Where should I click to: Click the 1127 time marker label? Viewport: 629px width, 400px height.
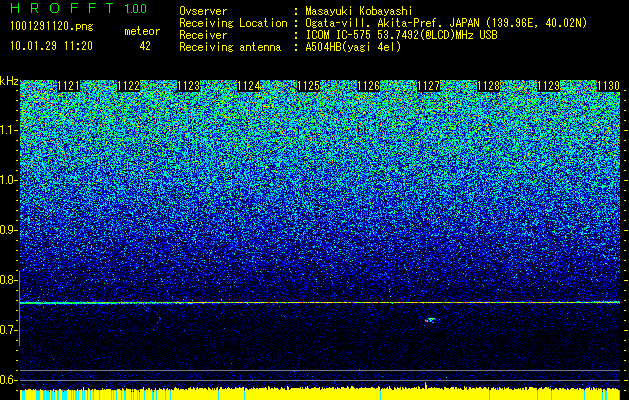click(428, 86)
